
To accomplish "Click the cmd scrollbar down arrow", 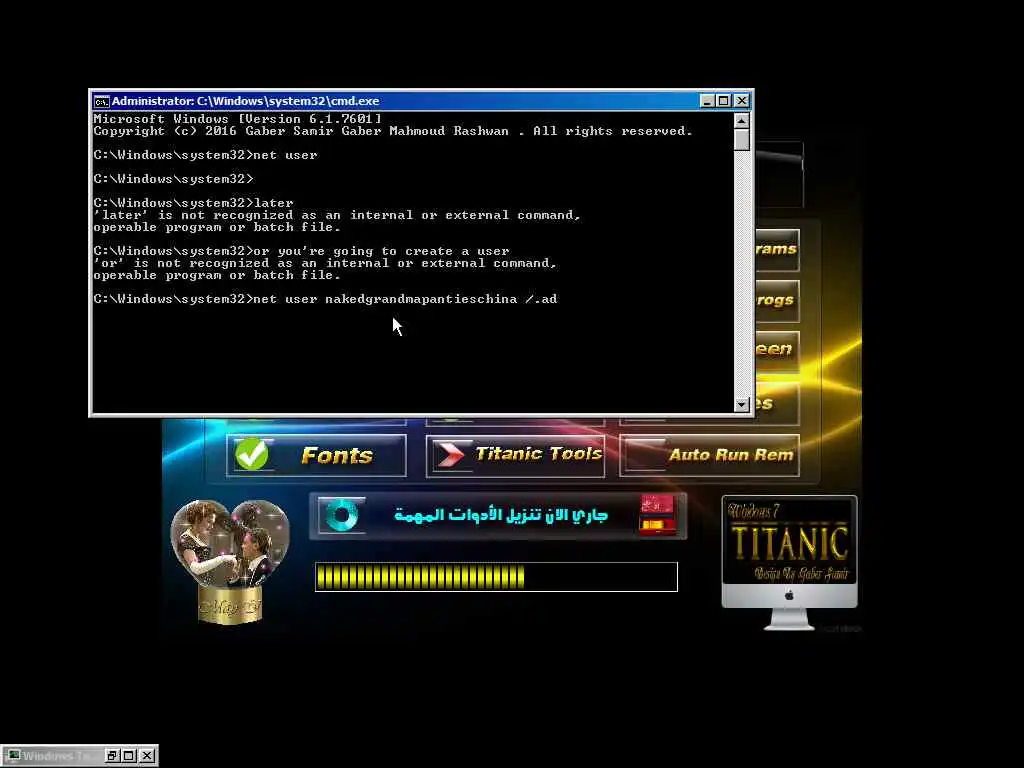I will click(741, 405).
